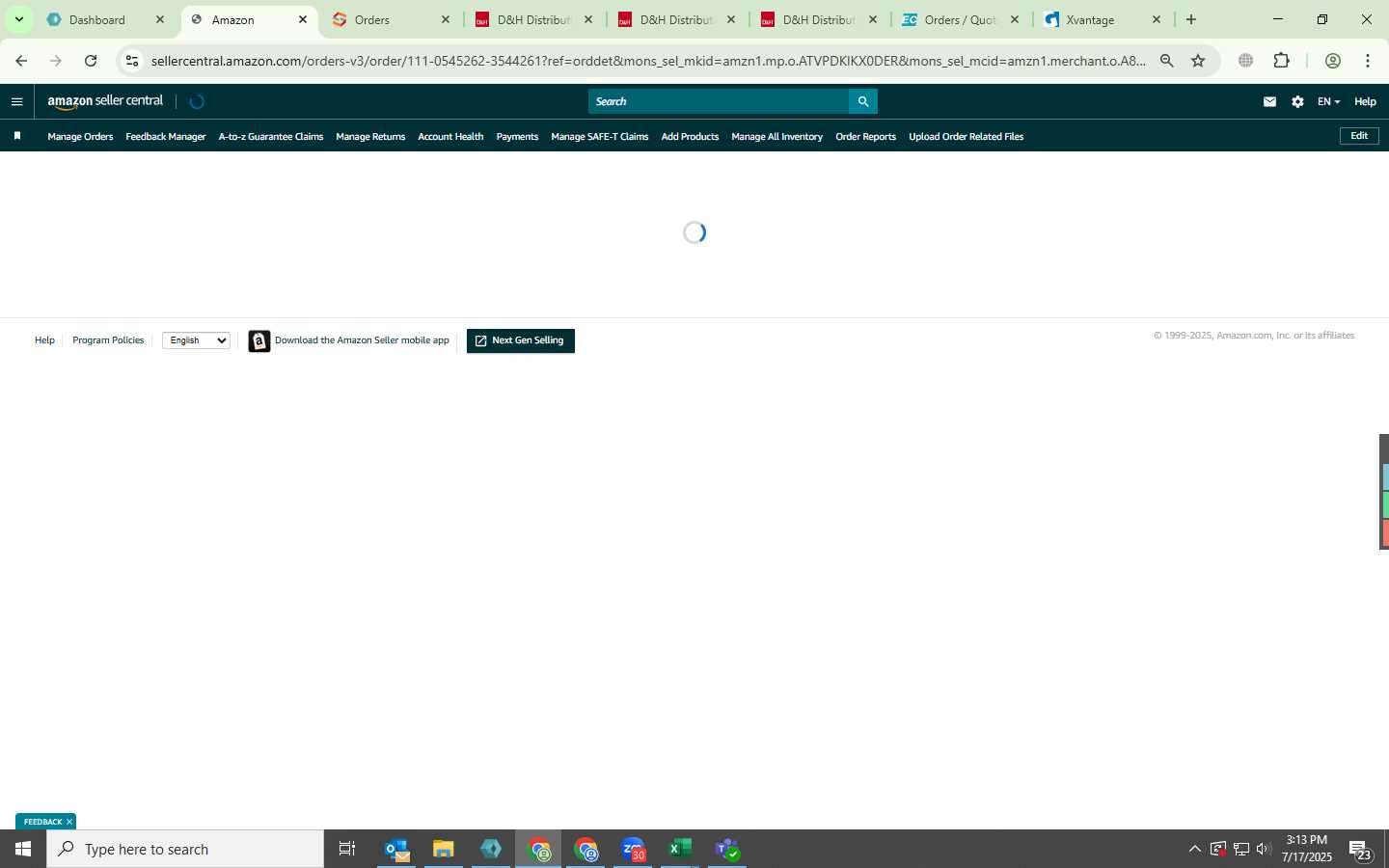Open the Chrome profile icon
1389x868 pixels.
coord(1333,61)
